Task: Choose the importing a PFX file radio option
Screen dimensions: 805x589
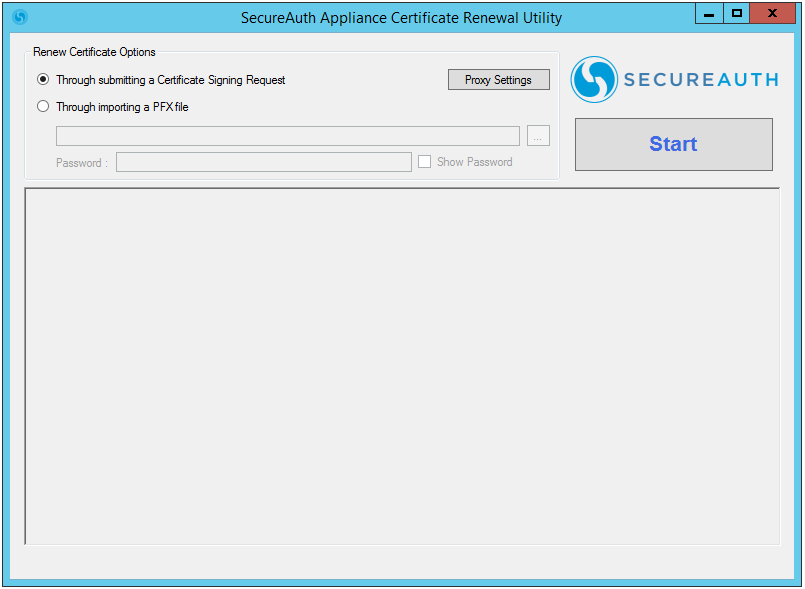Action: tap(43, 107)
